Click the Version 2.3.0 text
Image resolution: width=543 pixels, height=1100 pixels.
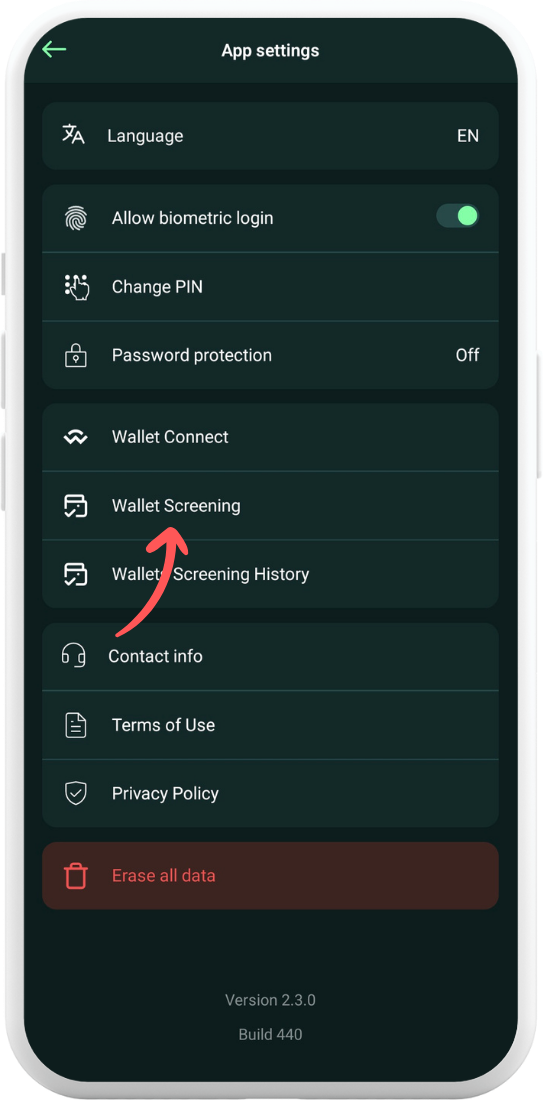(270, 1000)
